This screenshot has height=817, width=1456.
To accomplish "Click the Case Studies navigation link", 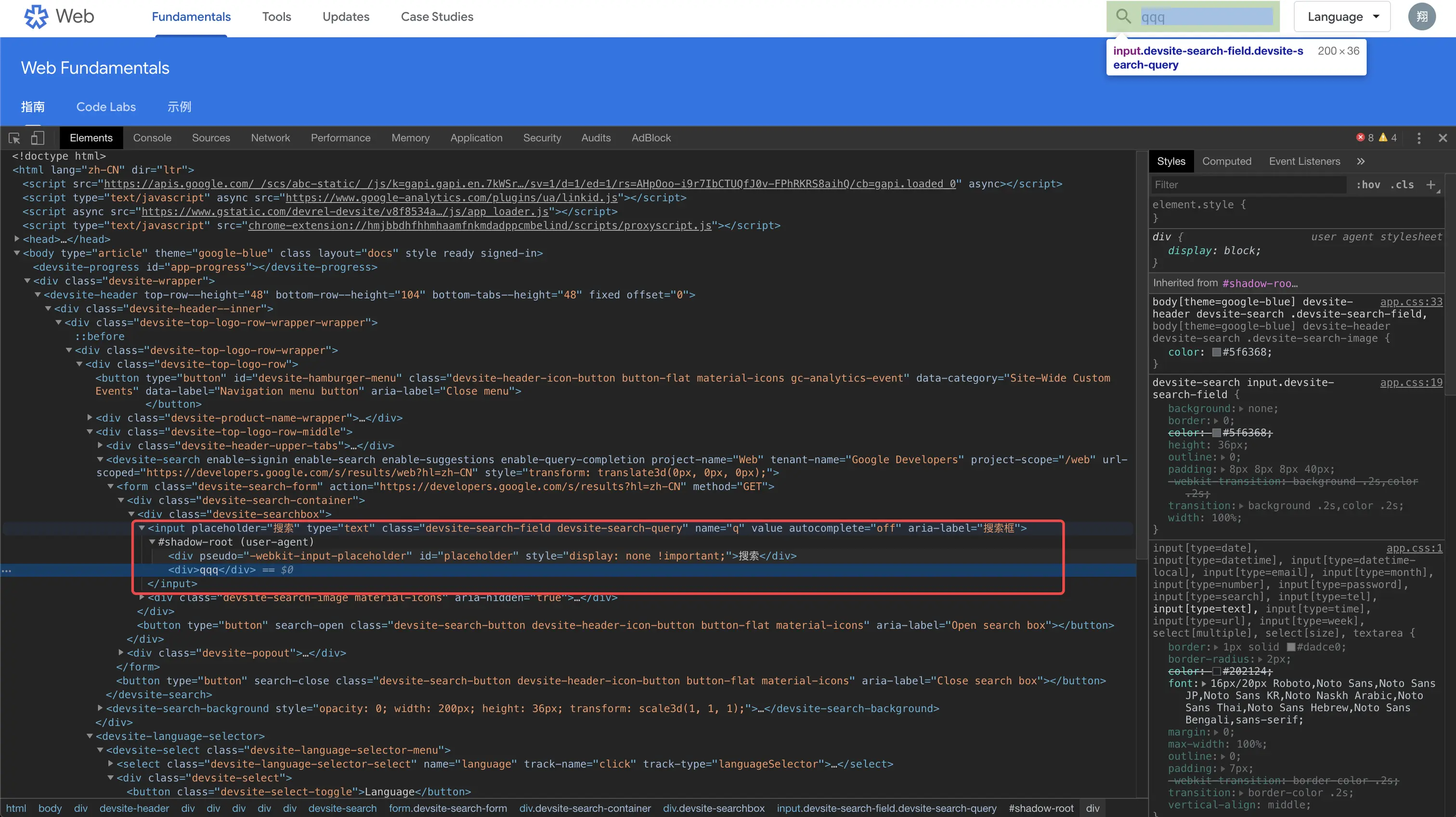I will pyautogui.click(x=437, y=17).
